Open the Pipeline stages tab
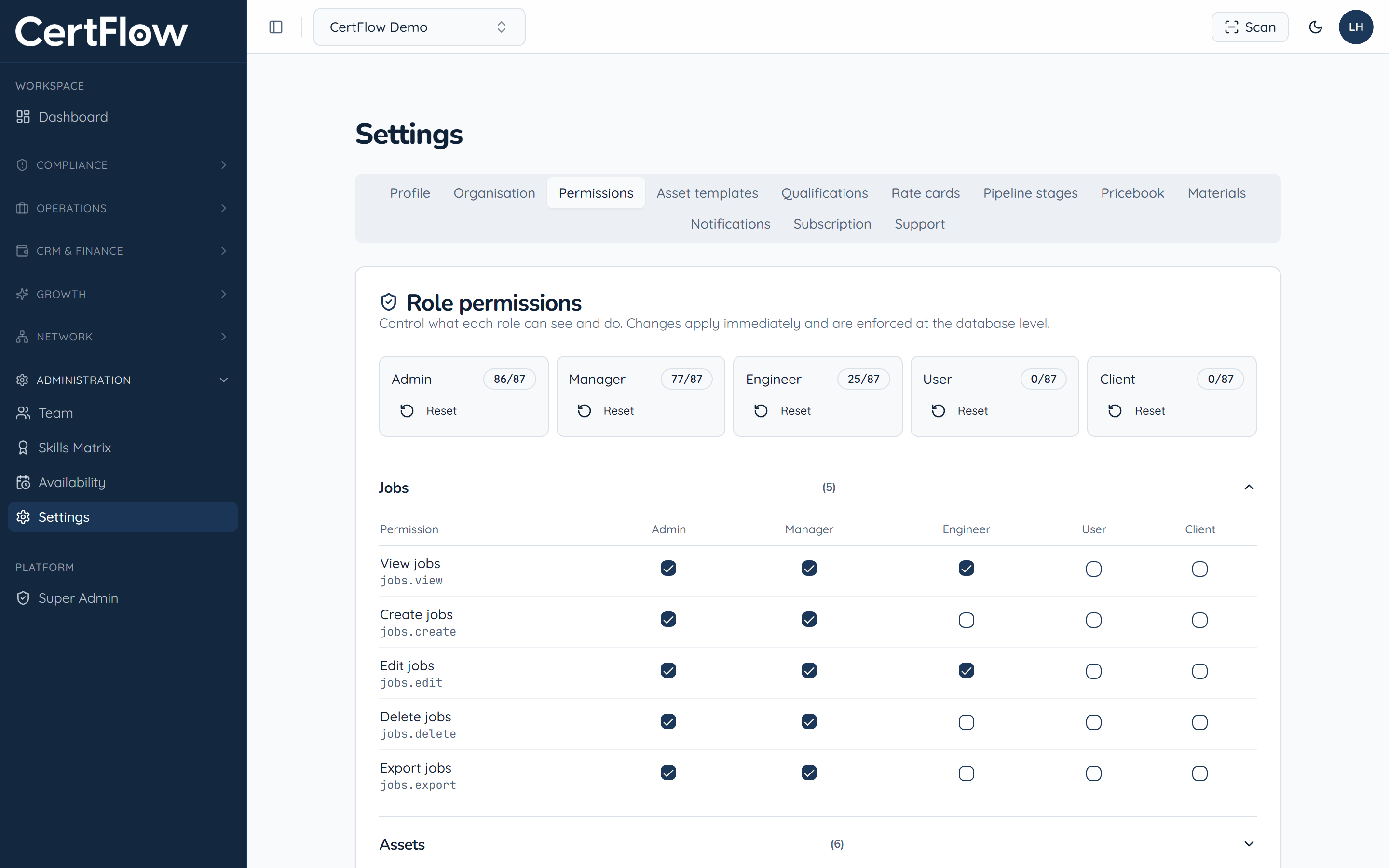Viewport: 1389px width, 868px height. coord(1030,193)
